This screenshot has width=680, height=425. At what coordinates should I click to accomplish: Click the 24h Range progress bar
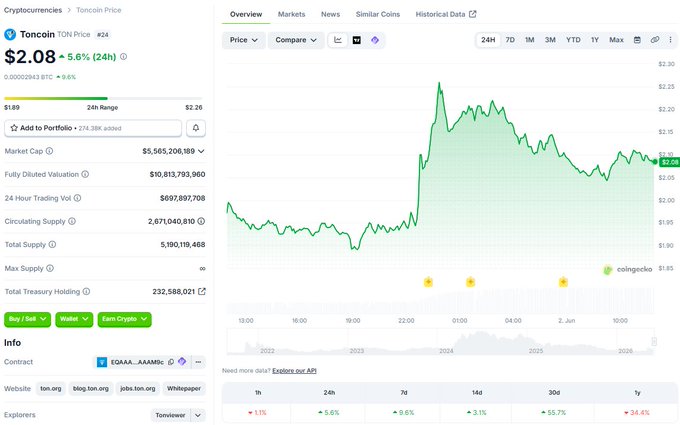[103, 98]
